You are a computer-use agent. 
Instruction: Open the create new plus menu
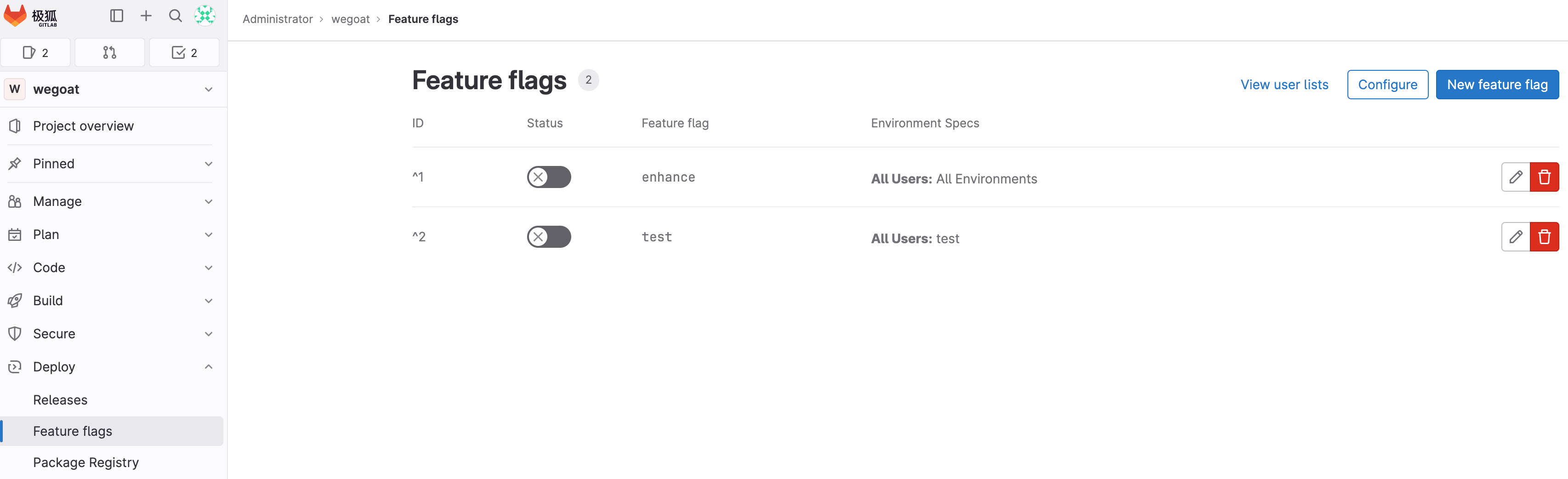click(x=146, y=16)
